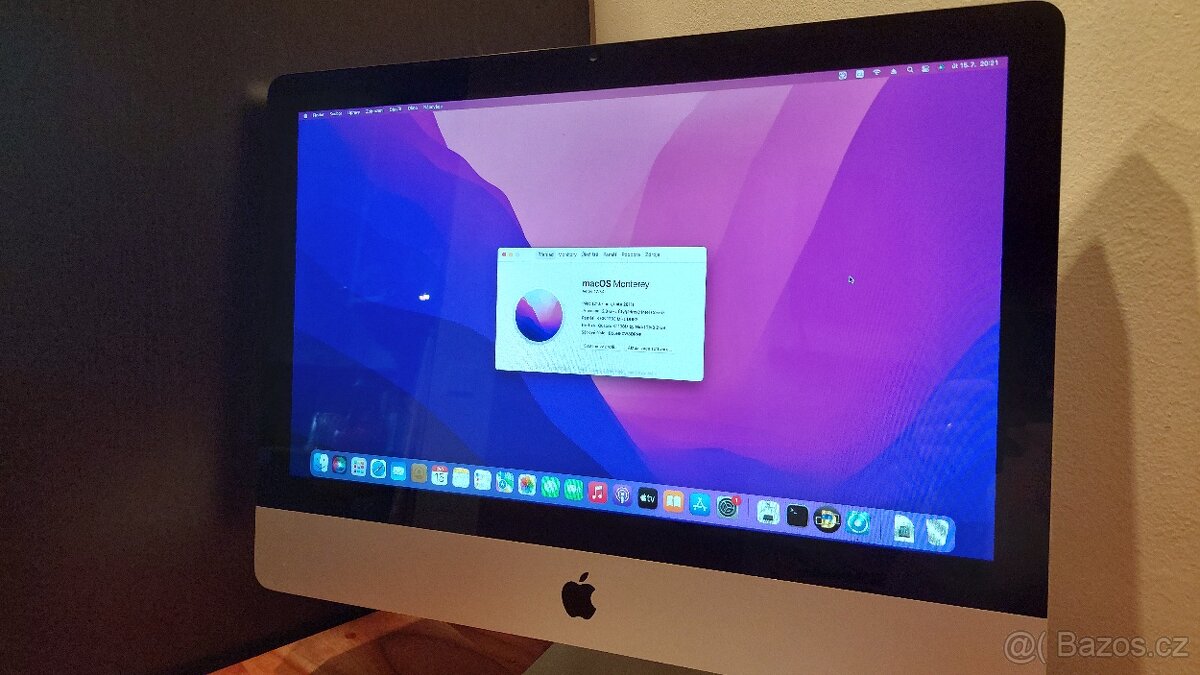Select the Přehled overview tab
This screenshot has height=675, width=1200.
pos(546,254)
